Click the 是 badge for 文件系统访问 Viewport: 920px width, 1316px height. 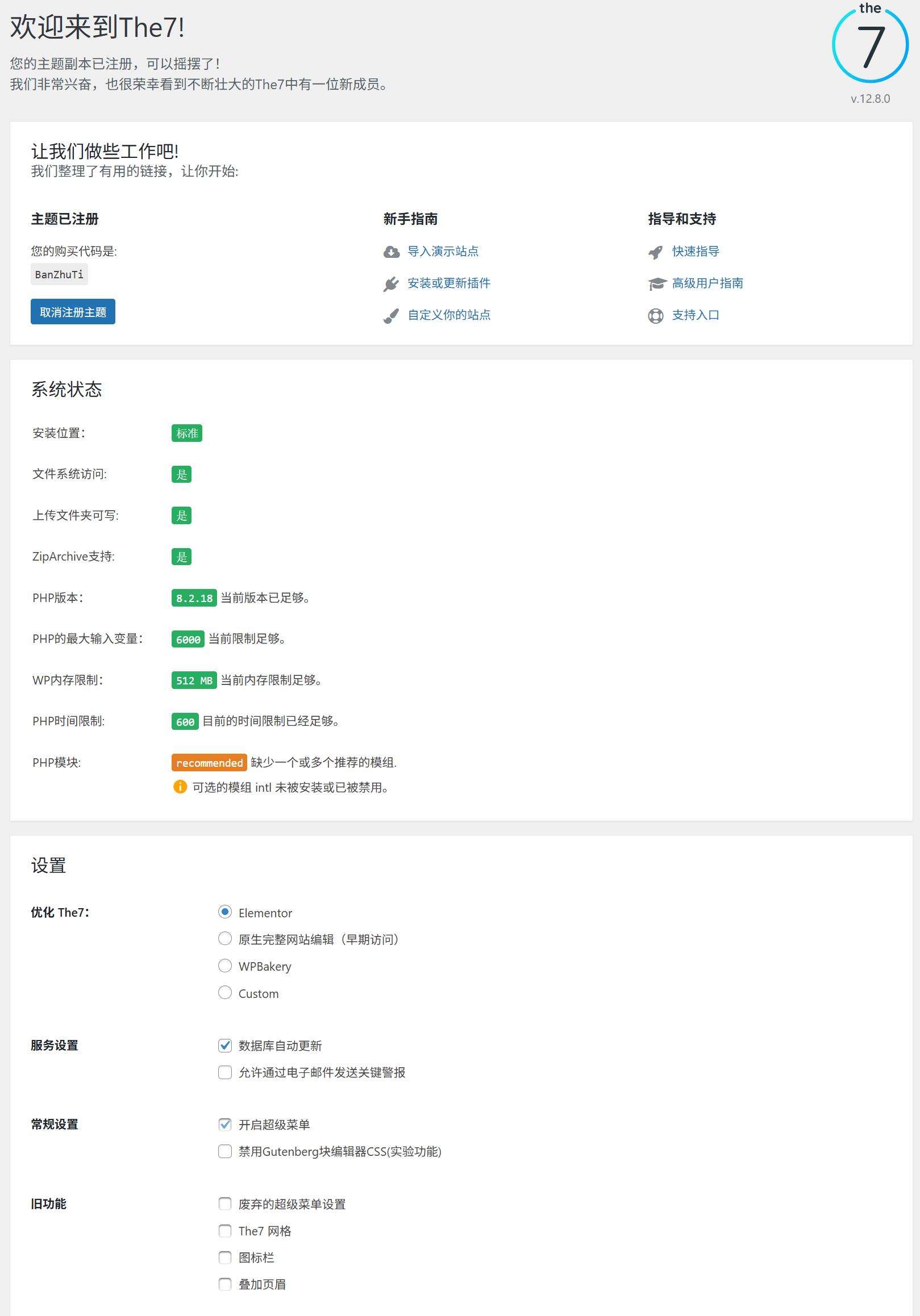(x=181, y=475)
